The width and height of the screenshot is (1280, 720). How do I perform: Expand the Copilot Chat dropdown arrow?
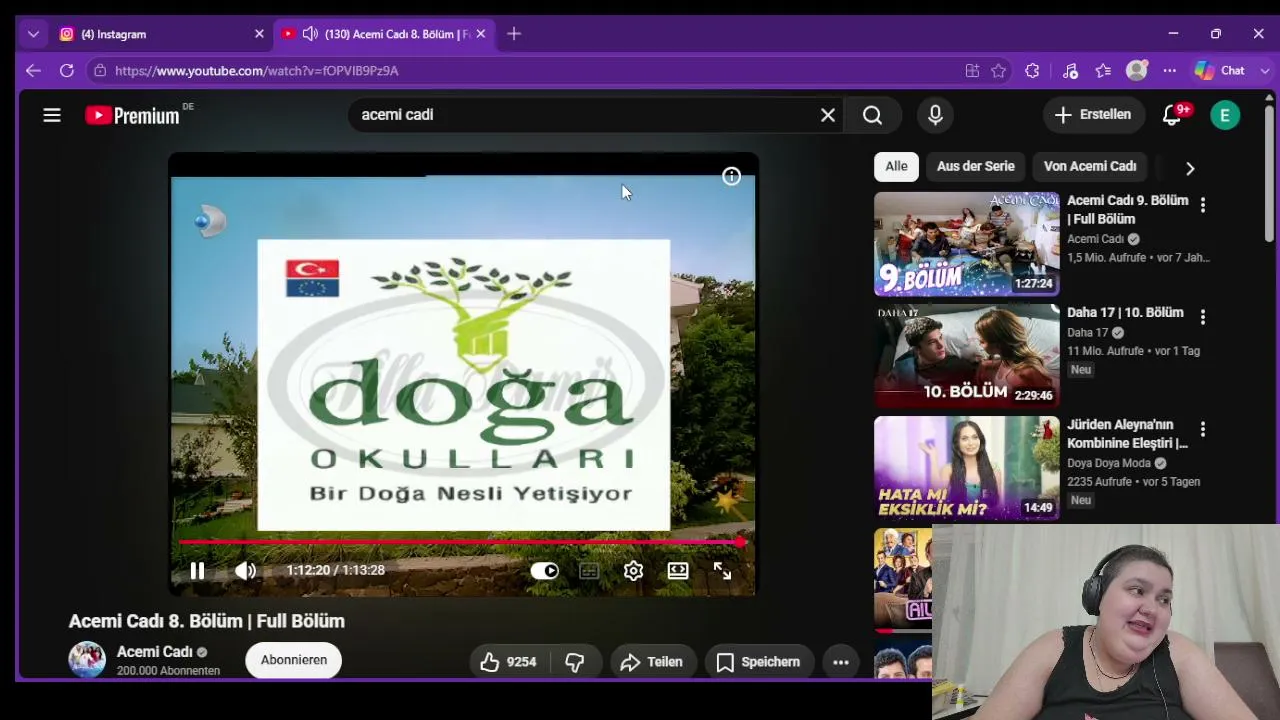[1265, 71]
